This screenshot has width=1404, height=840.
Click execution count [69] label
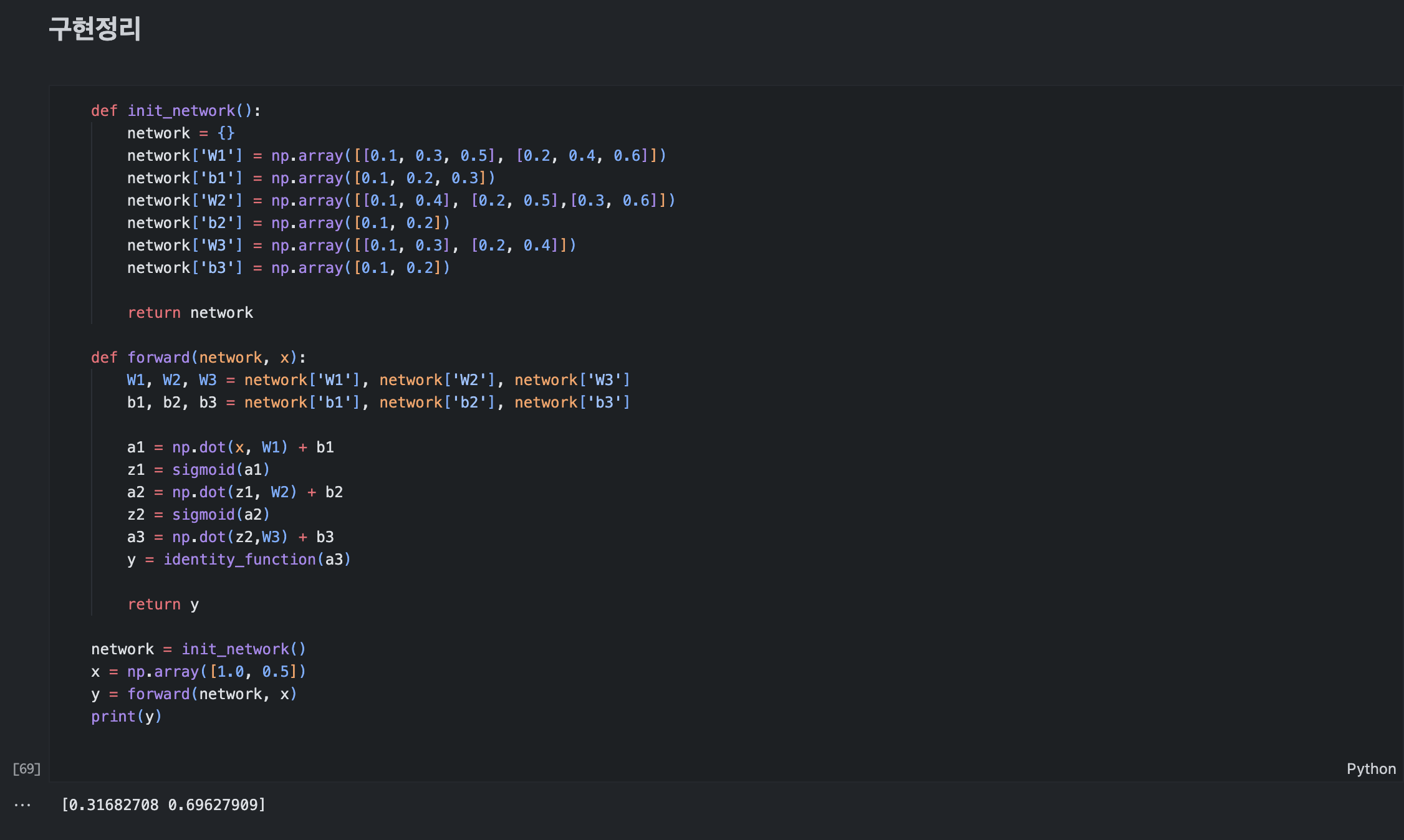tap(27, 769)
